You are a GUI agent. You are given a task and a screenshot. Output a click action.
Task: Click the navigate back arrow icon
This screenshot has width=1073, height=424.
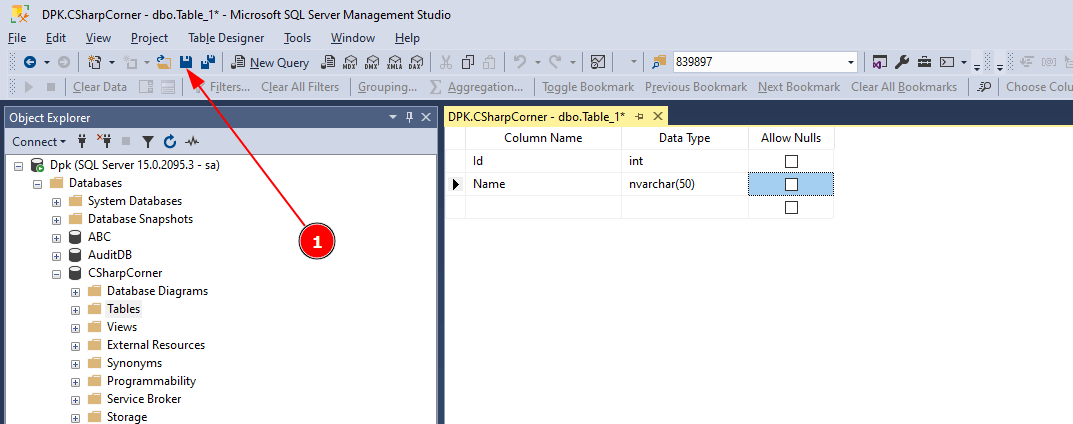pos(31,62)
